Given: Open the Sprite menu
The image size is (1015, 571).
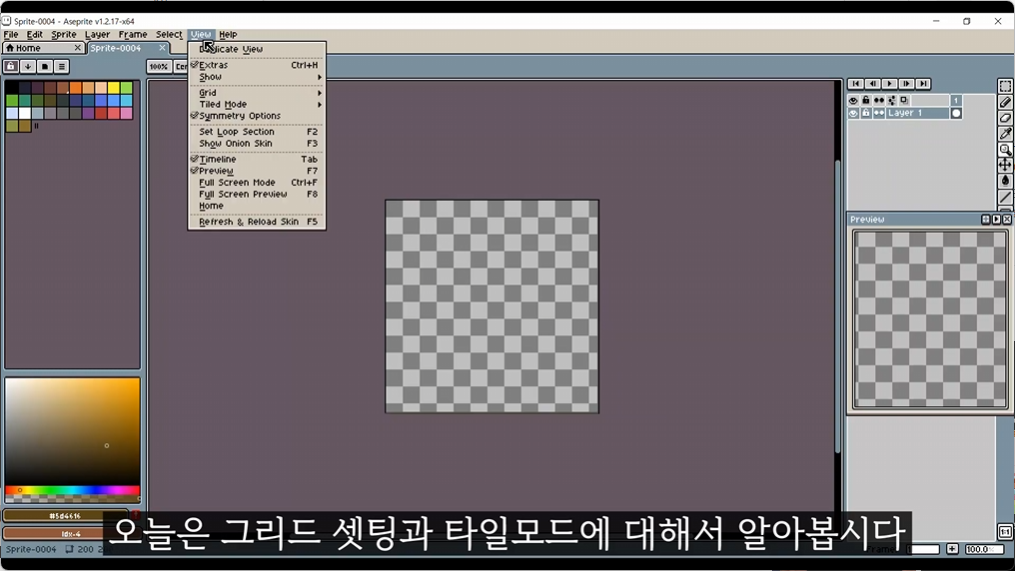Looking at the screenshot, I should pos(63,34).
